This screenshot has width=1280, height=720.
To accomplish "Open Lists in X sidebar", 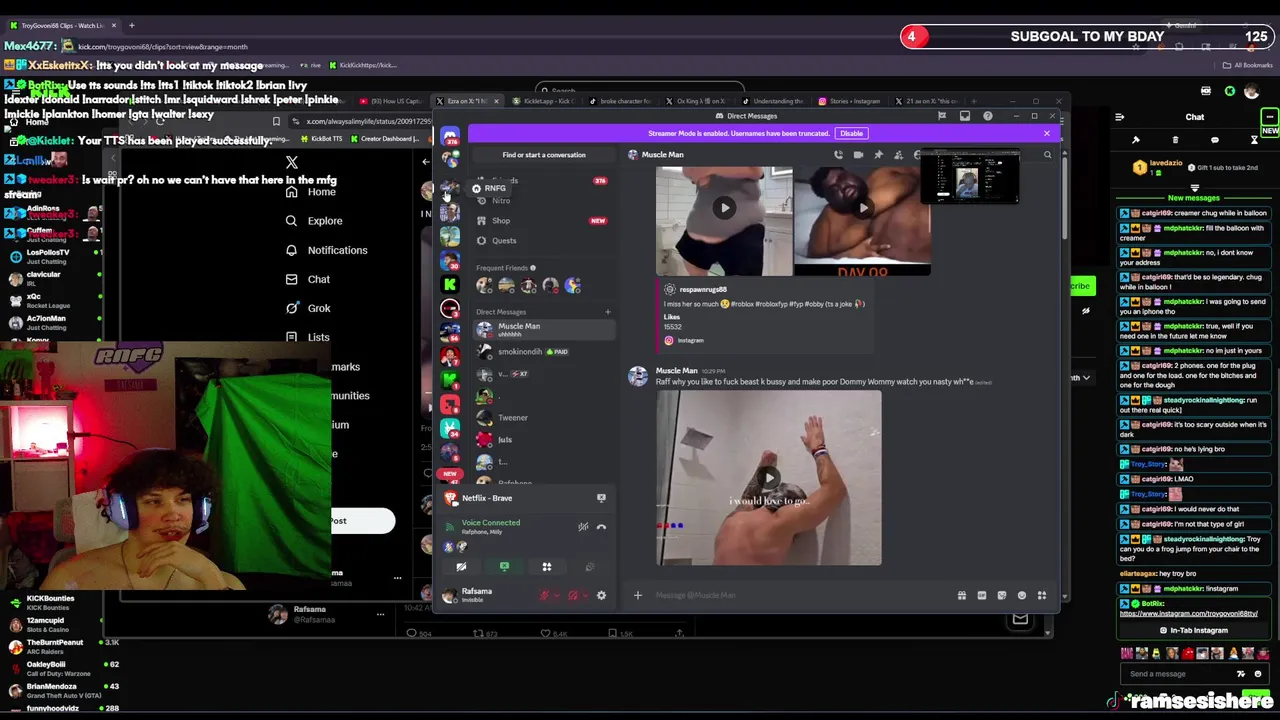I will point(308,337).
